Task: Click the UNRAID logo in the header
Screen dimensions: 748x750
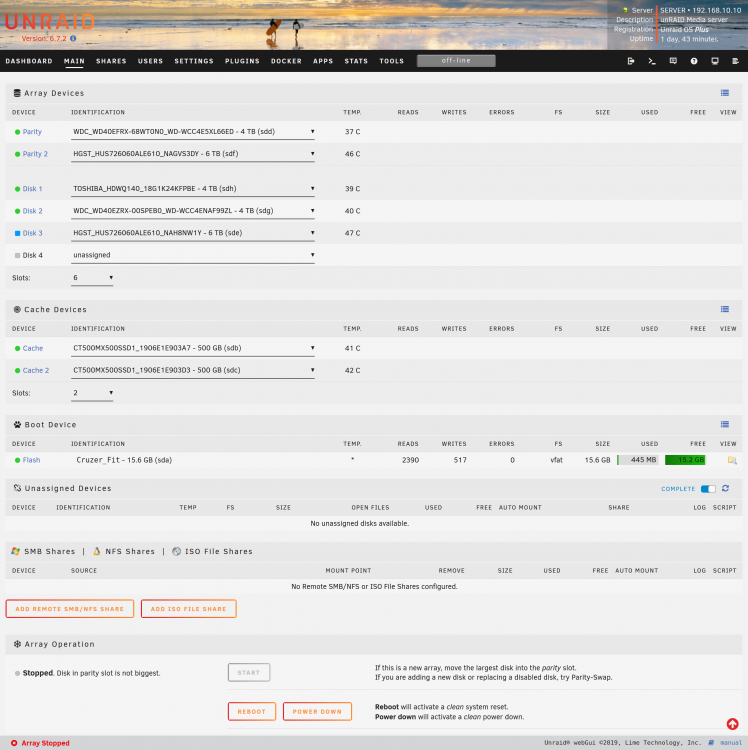Action: tap(50, 22)
